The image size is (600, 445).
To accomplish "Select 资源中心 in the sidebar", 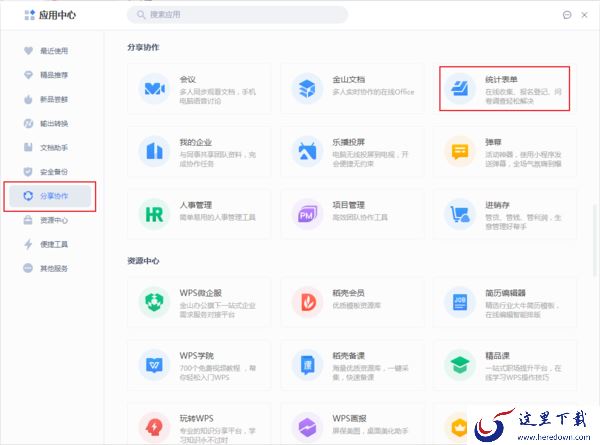I will [48, 220].
